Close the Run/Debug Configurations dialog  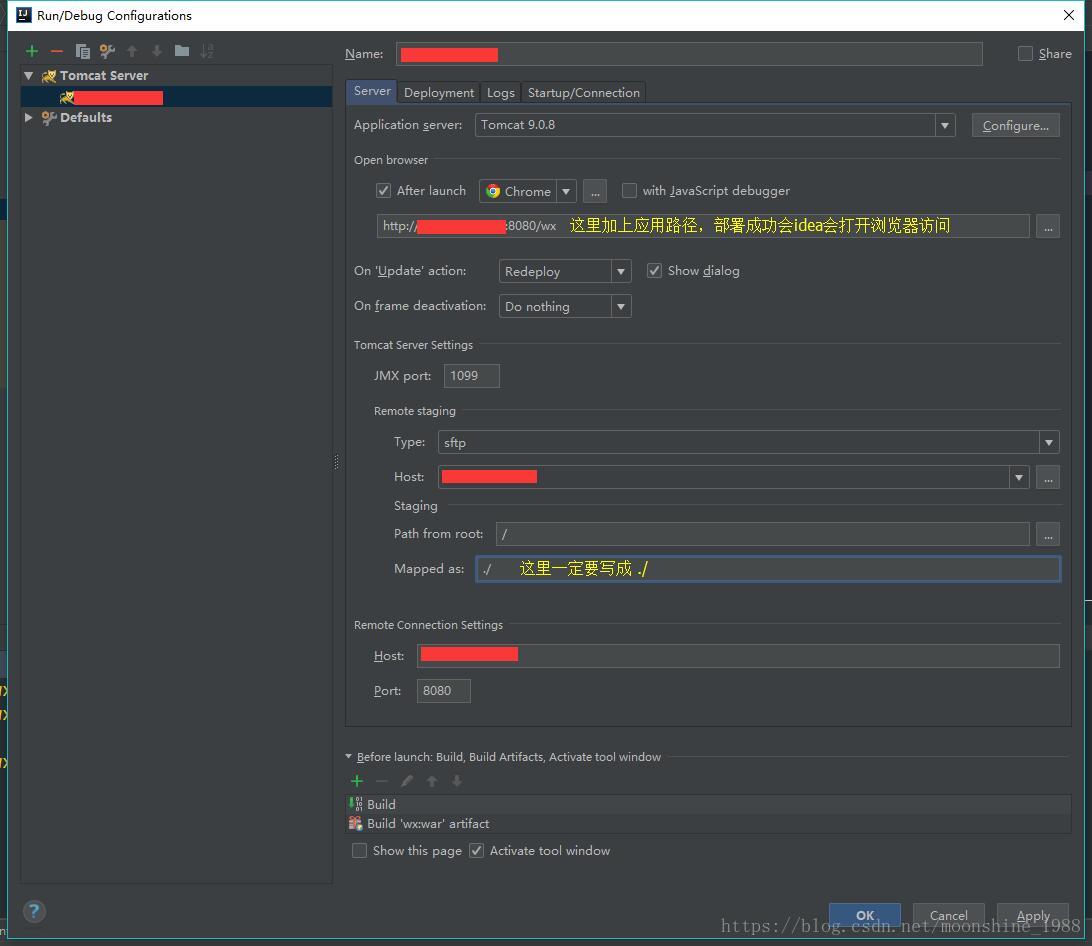pyautogui.click(x=1069, y=15)
